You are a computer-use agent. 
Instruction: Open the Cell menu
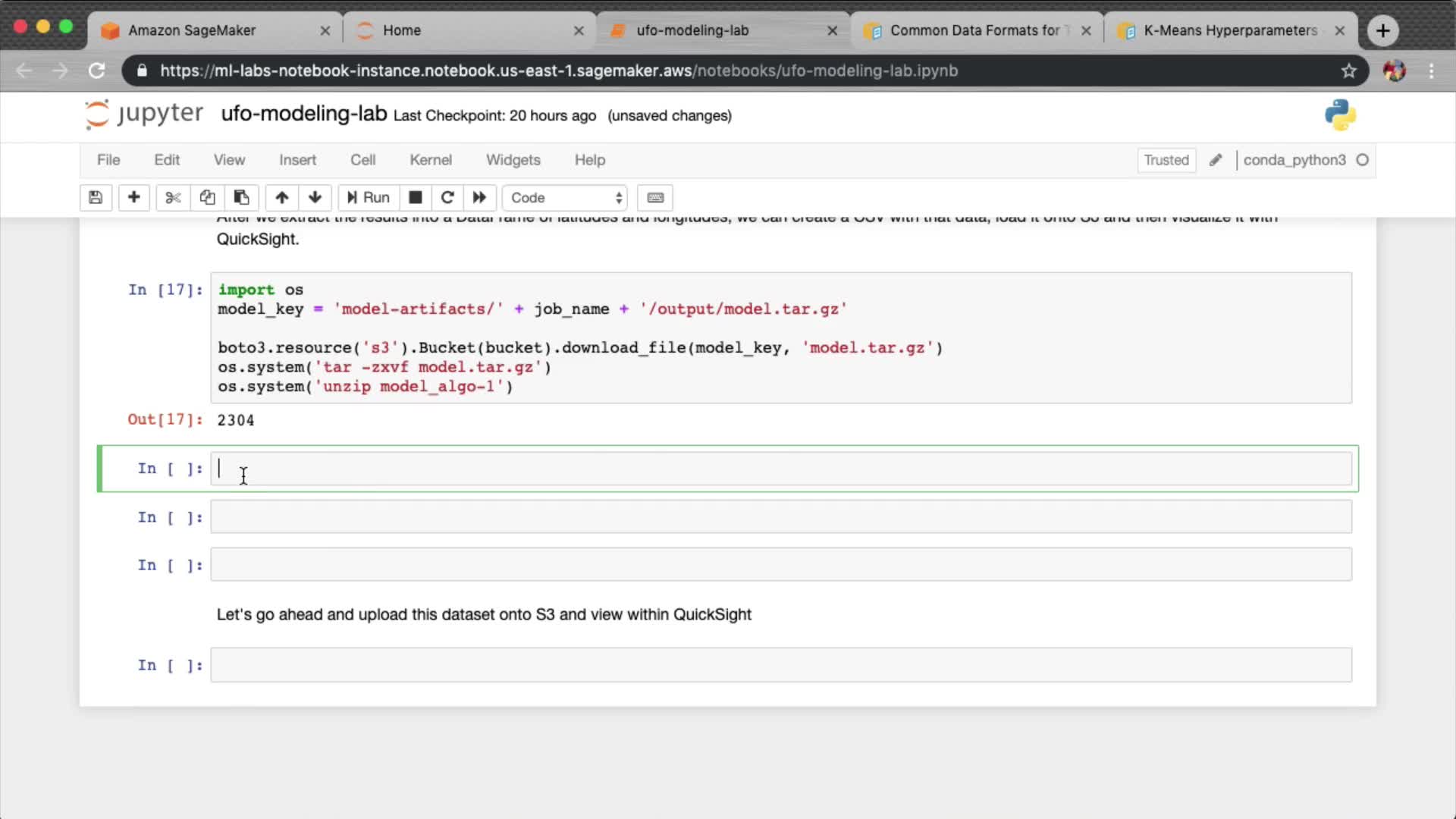pyautogui.click(x=362, y=160)
